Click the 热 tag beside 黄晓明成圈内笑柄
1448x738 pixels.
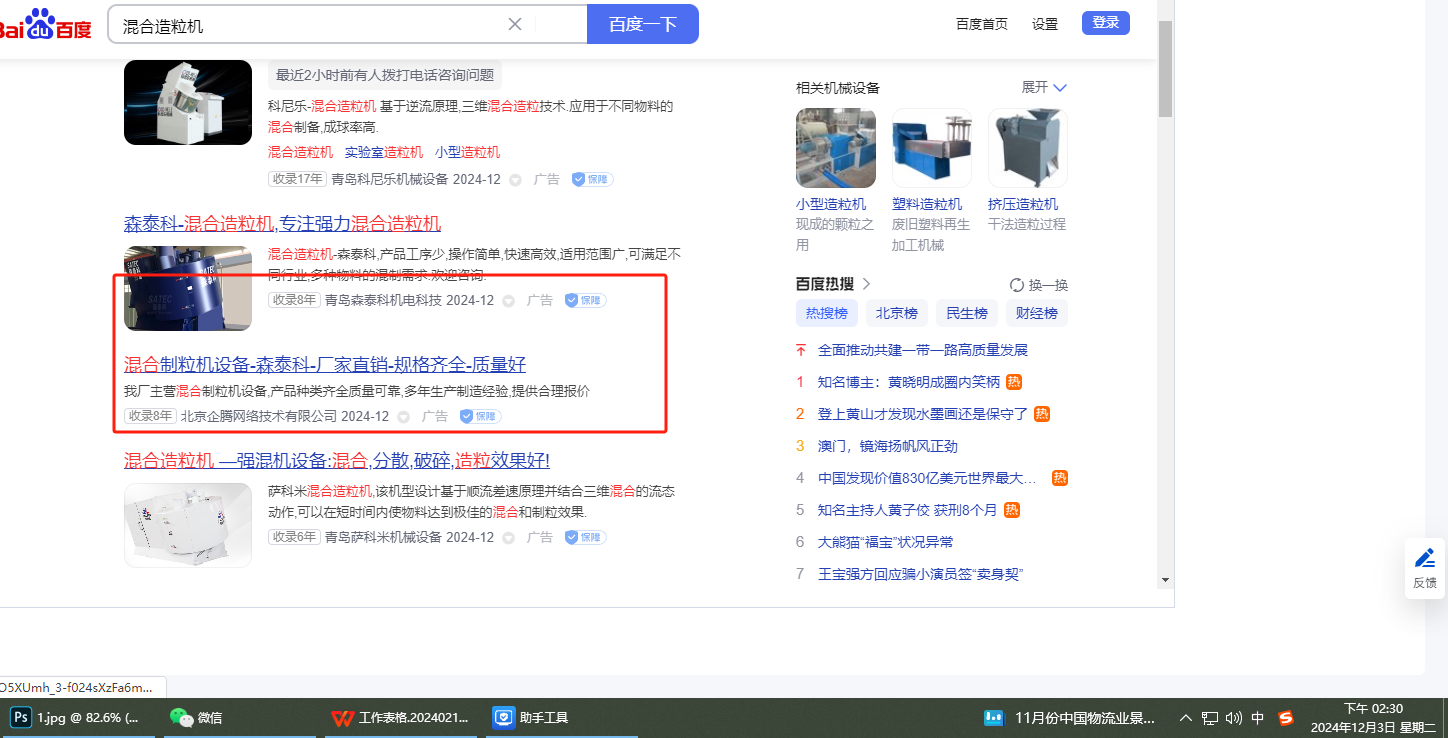click(x=1013, y=382)
